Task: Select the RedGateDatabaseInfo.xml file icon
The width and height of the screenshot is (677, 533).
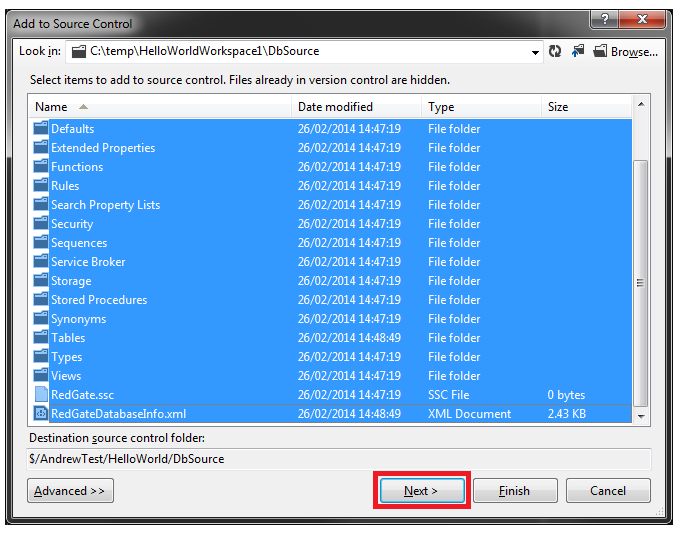Action: (x=41, y=414)
